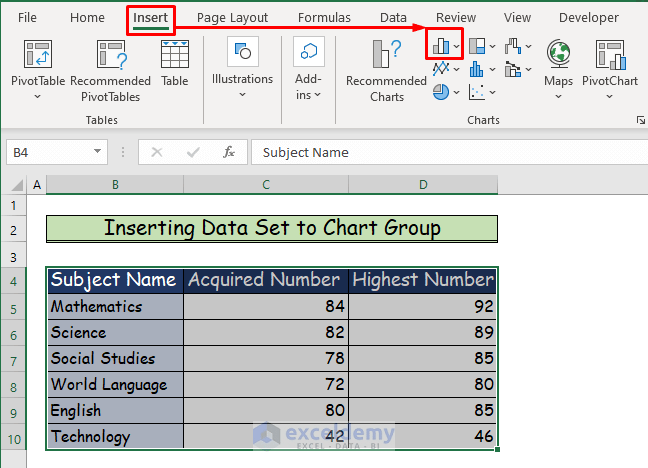This screenshot has height=468, width=648.
Task: Select column A header
Action: [x=37, y=184]
